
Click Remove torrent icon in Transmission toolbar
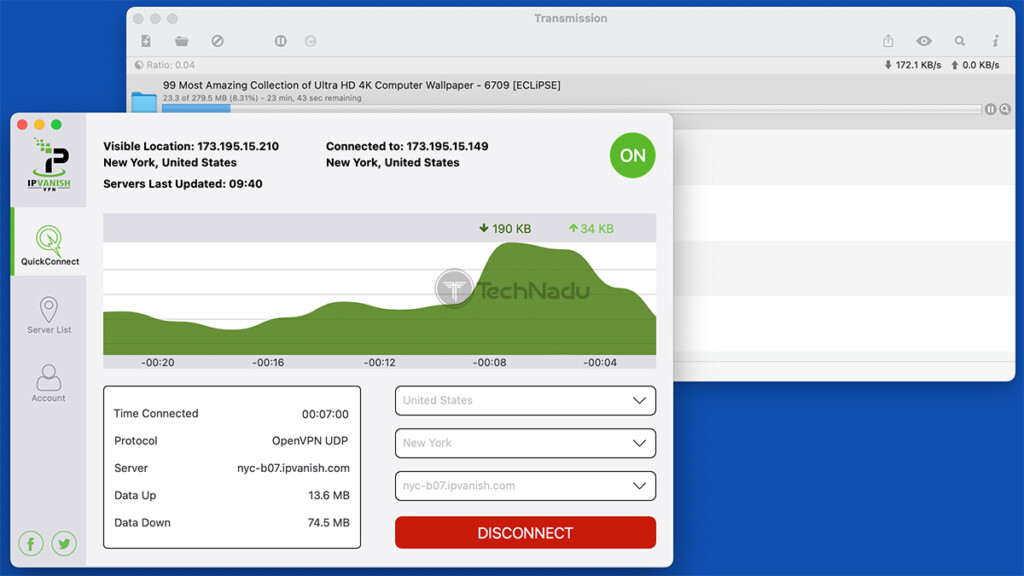tap(217, 41)
